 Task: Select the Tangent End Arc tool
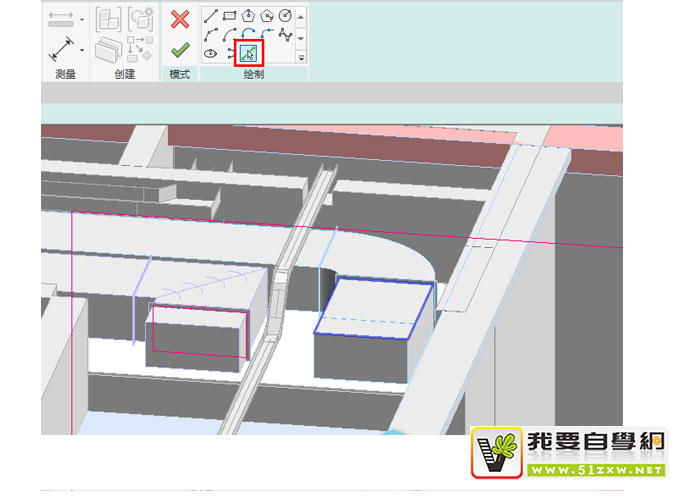tap(248, 33)
